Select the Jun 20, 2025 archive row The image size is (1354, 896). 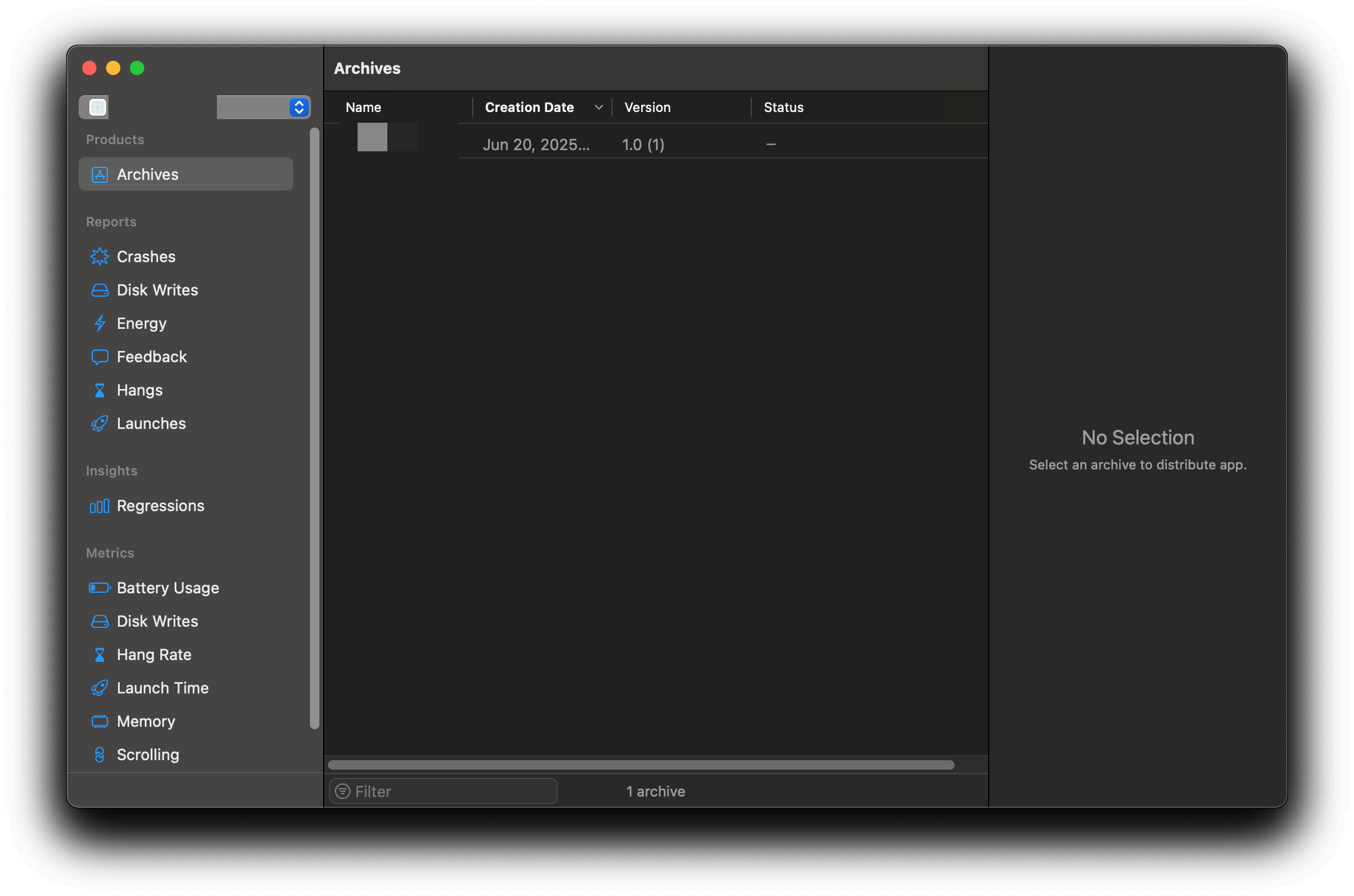coord(656,144)
